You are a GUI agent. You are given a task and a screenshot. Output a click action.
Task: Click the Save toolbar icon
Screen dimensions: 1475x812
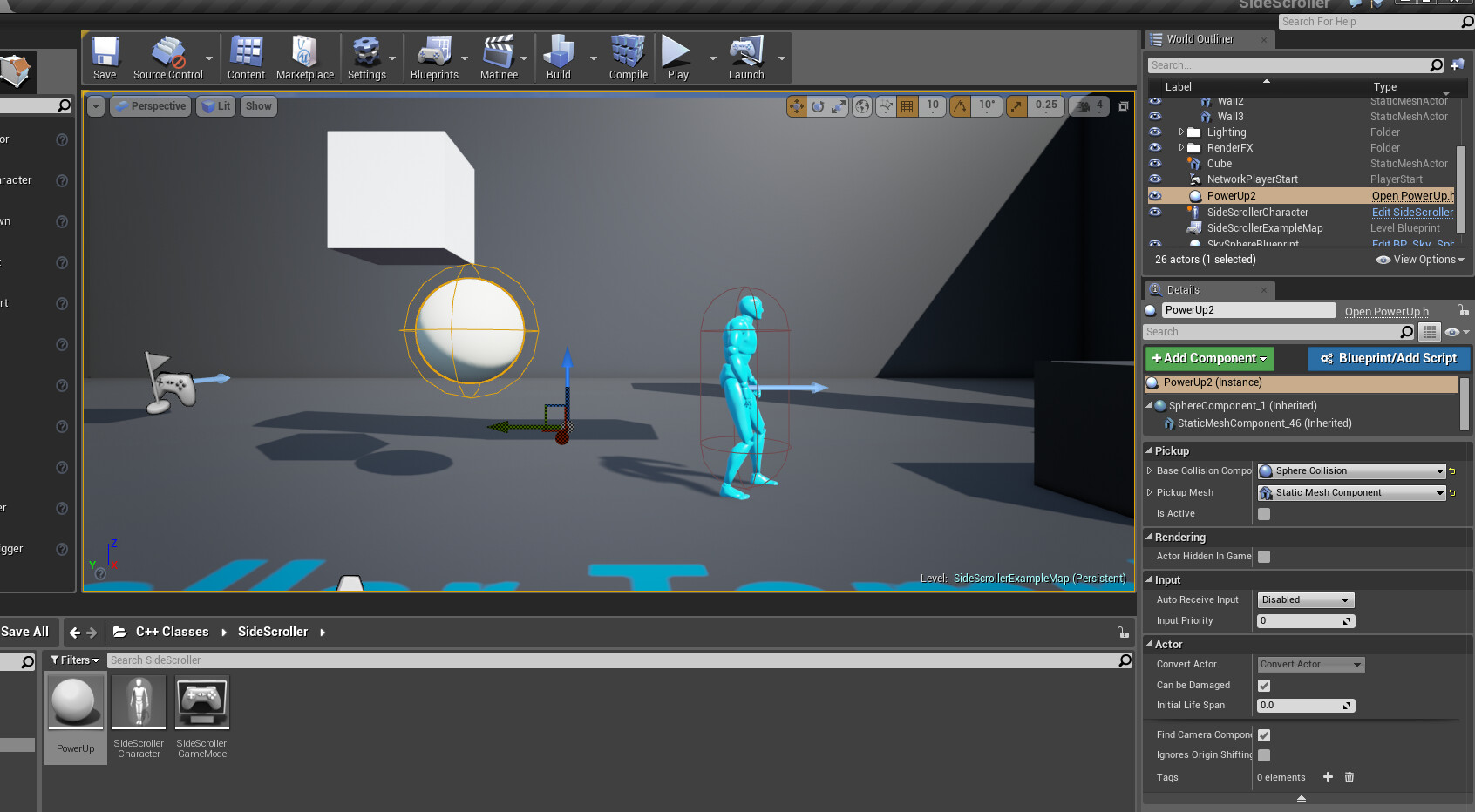[x=105, y=58]
